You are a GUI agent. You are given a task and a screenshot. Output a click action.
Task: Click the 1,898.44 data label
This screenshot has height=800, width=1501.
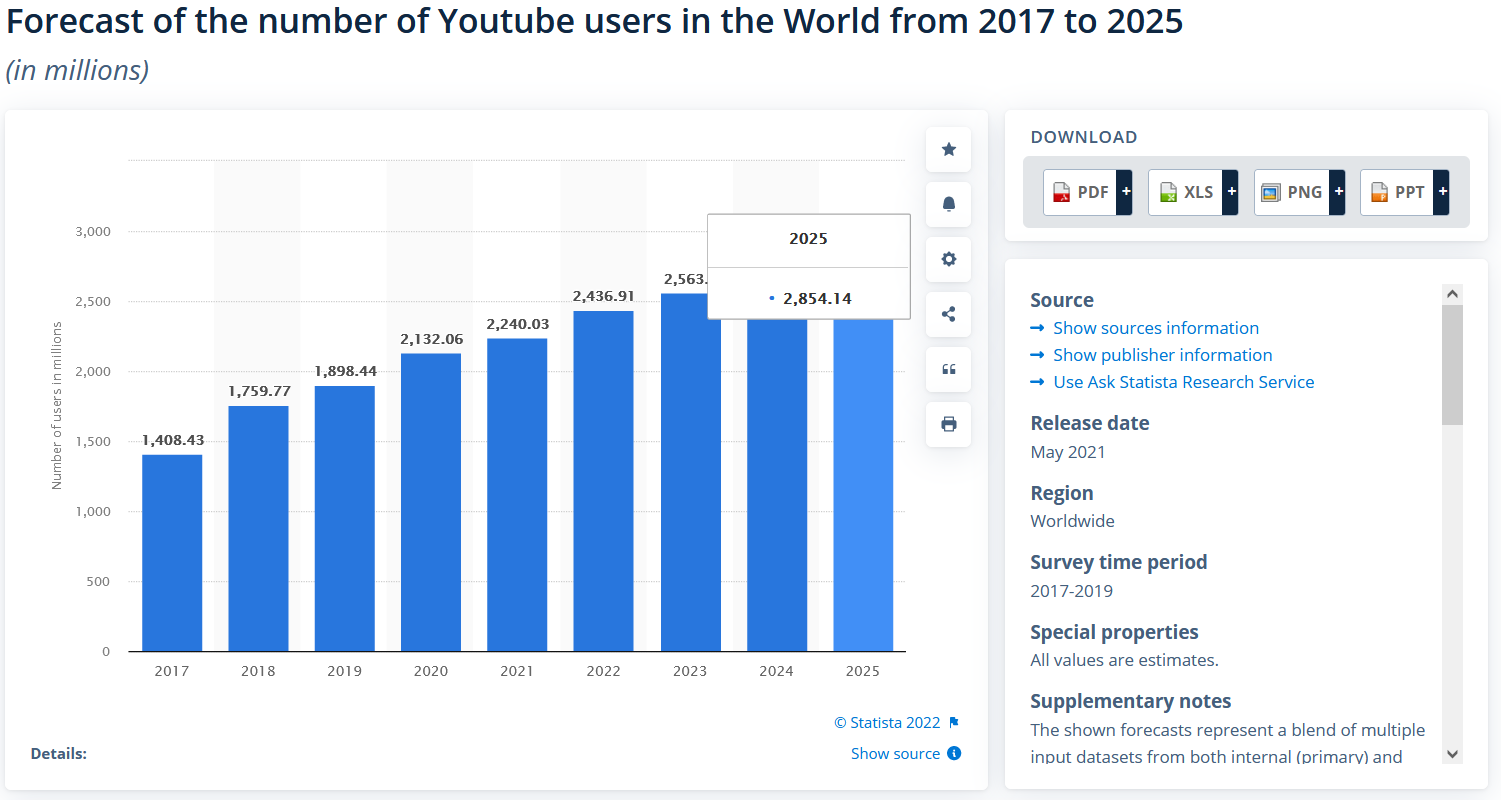point(345,371)
